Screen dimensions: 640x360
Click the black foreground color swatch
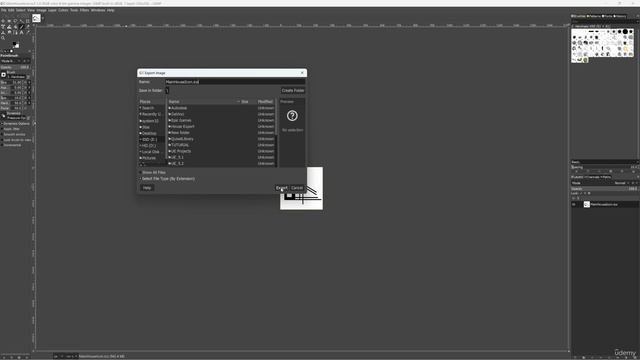pos(14,43)
